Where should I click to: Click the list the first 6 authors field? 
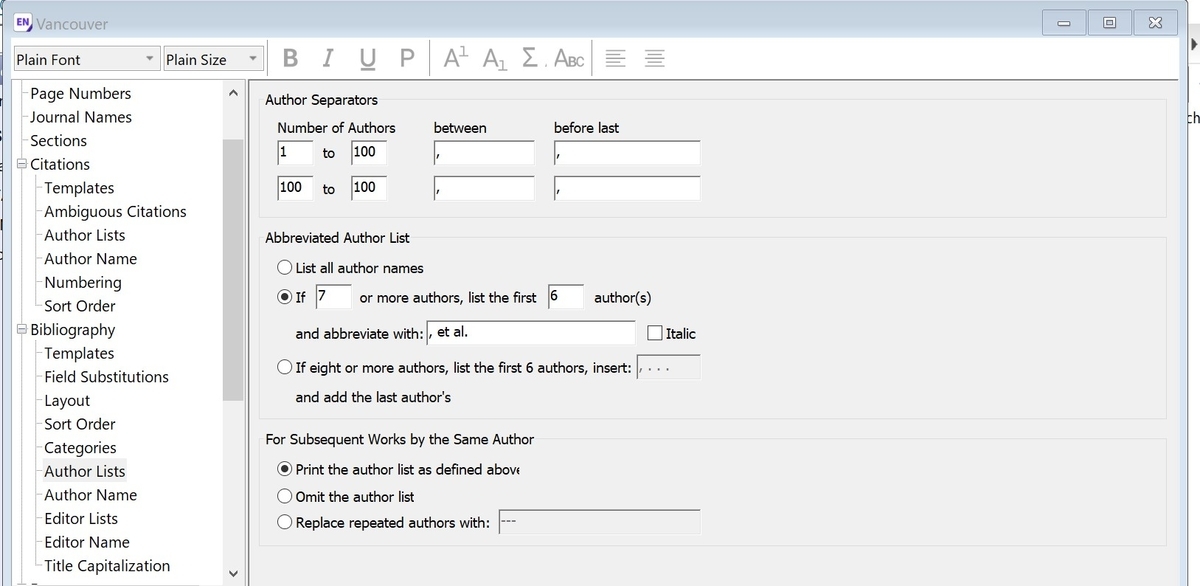566,297
